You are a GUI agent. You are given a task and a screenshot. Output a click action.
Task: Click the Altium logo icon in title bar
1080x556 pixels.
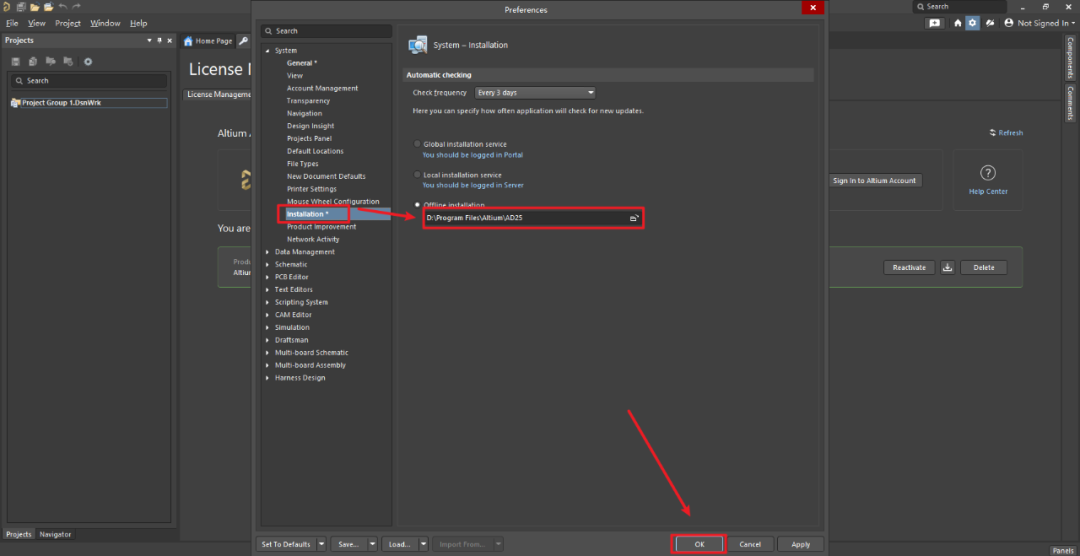7,6
